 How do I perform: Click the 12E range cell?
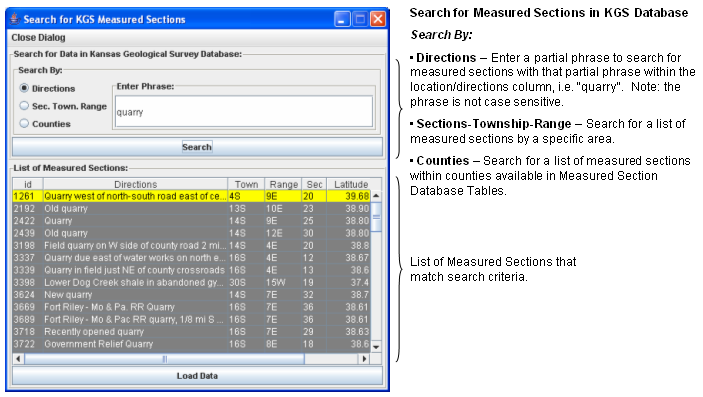click(x=283, y=233)
